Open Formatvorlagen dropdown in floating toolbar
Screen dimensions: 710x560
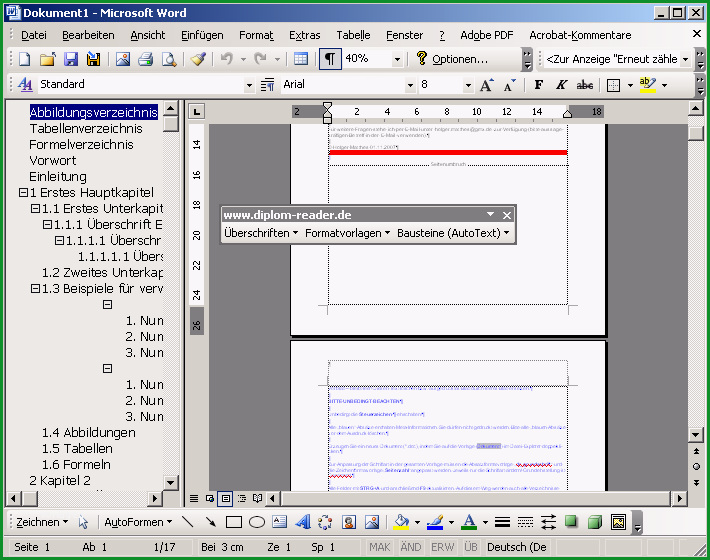click(x=347, y=233)
